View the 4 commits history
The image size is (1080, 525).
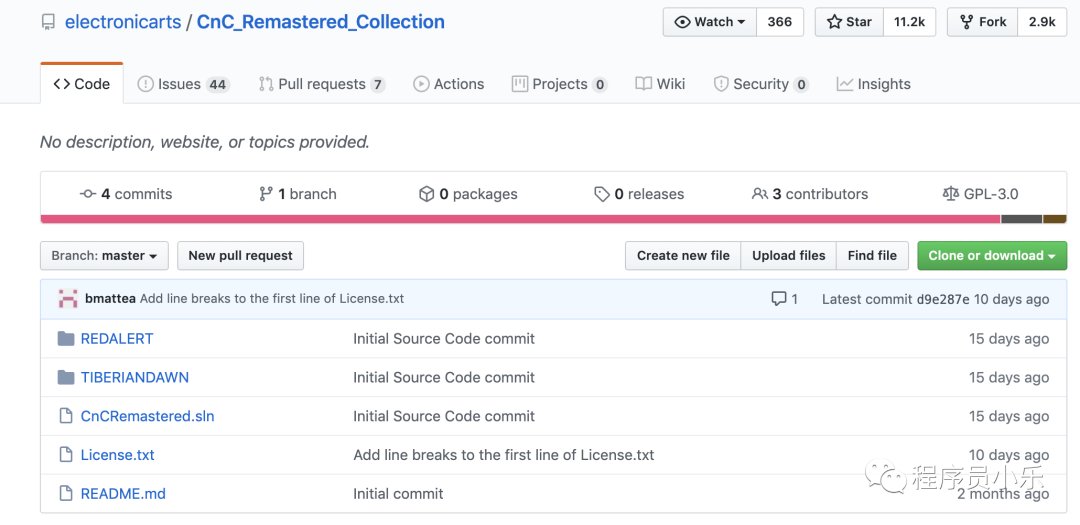pos(126,194)
